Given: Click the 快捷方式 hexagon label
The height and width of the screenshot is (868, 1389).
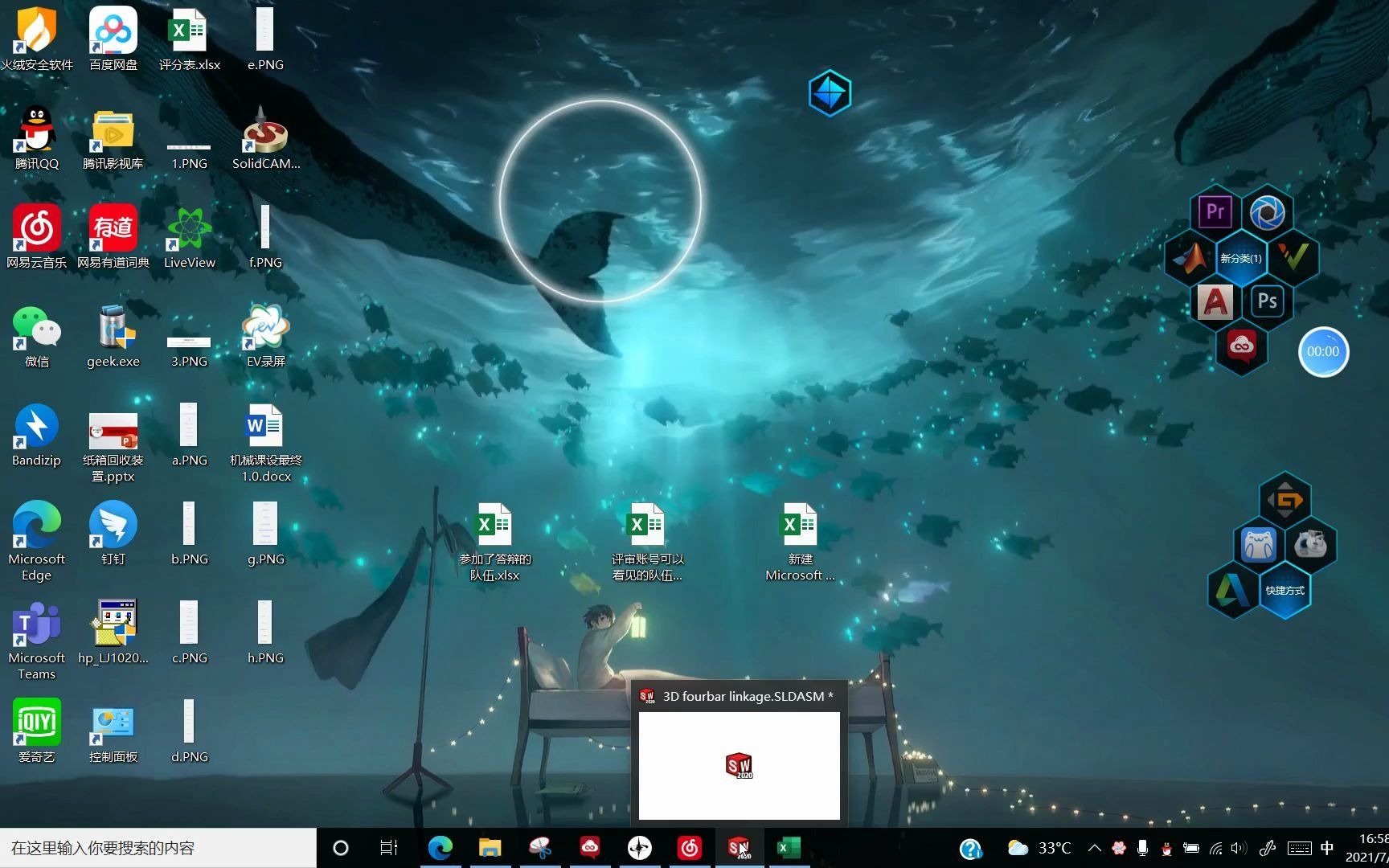Looking at the screenshot, I should (1285, 590).
